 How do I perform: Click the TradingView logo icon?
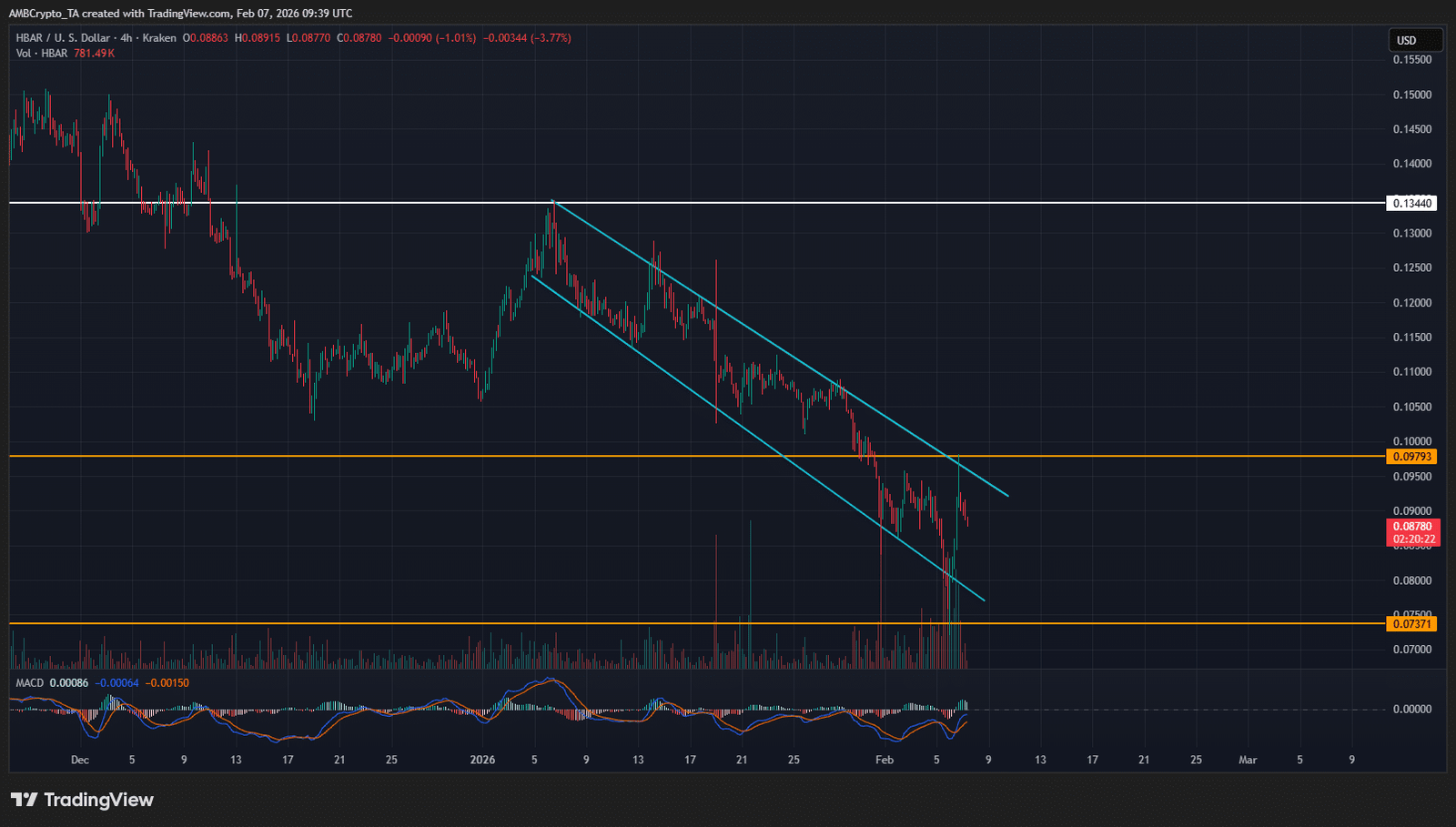(25, 800)
